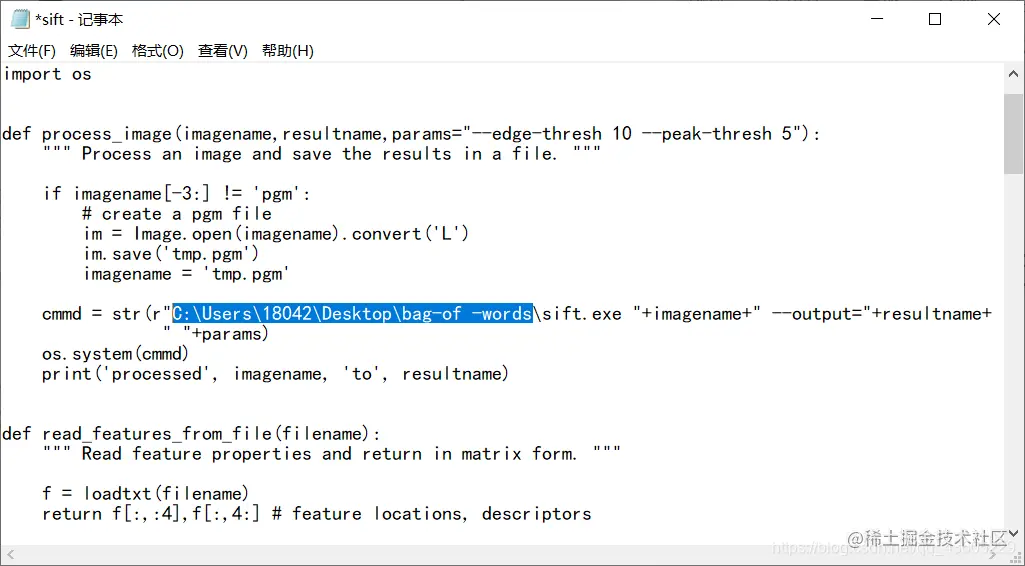Click the vertical scrollbar down arrow

point(1013,534)
